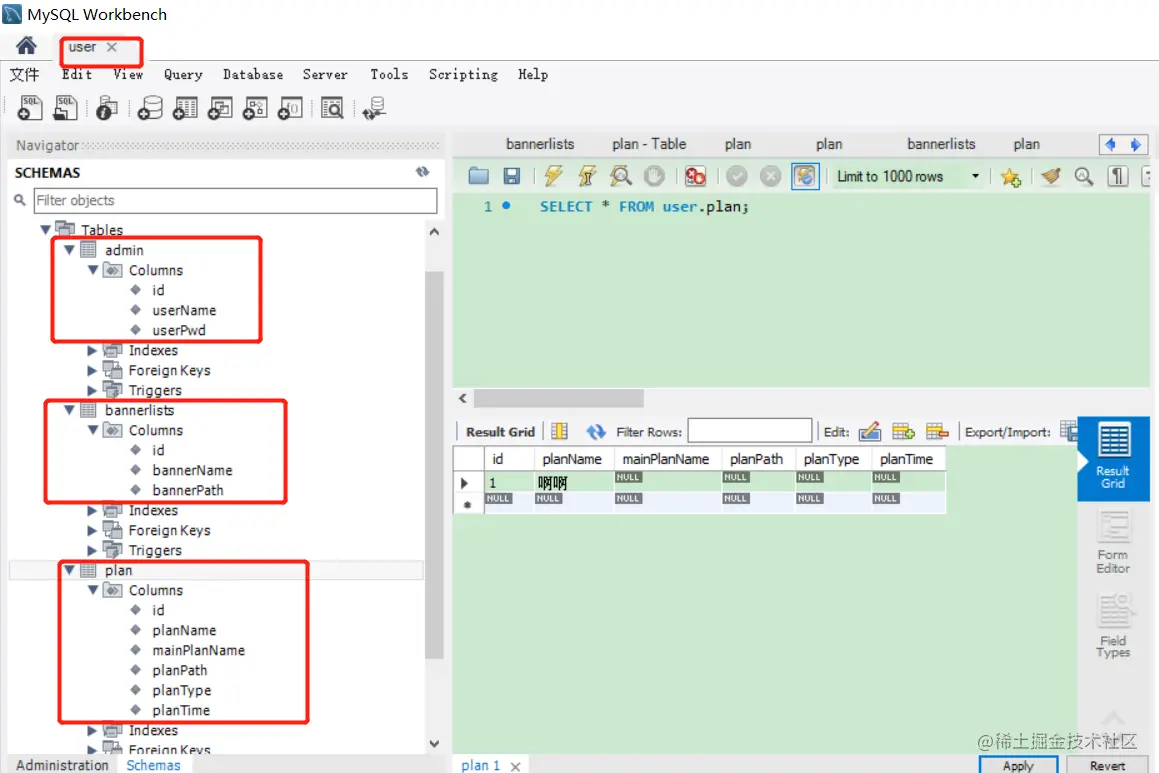This screenshot has height=773, width=1159.
Task: Switch to the Administration tab
Action: click(62, 765)
